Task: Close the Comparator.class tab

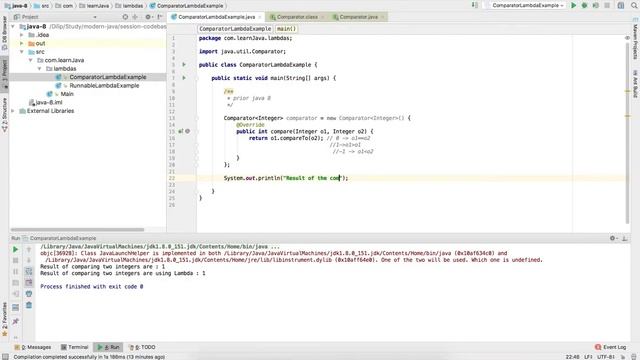Action: click(322, 17)
